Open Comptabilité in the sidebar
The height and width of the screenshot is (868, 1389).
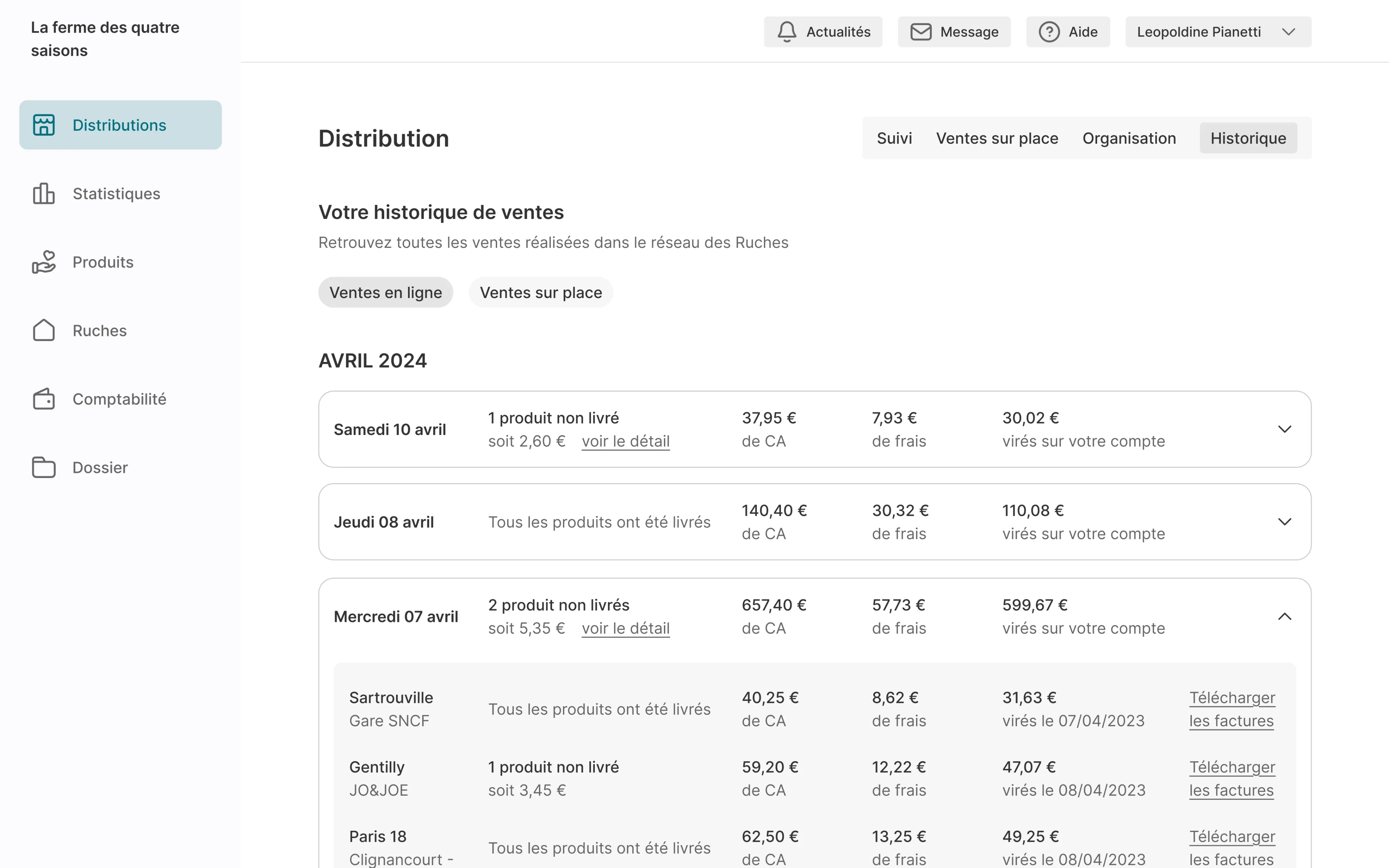120,399
